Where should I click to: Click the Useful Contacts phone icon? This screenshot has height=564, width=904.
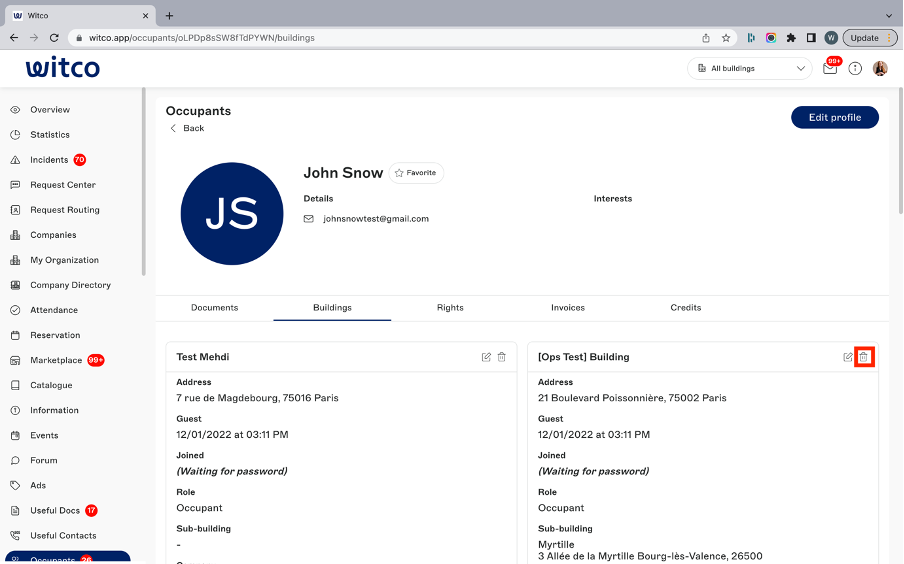tap(16, 536)
